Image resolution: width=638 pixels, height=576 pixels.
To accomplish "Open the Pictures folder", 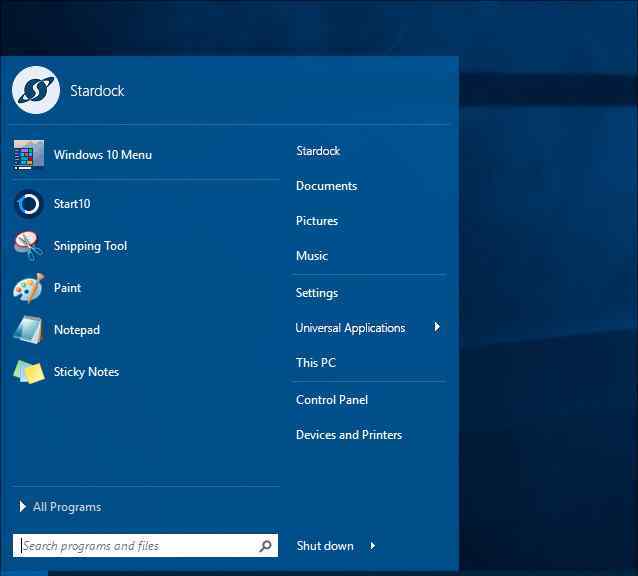I will (317, 221).
